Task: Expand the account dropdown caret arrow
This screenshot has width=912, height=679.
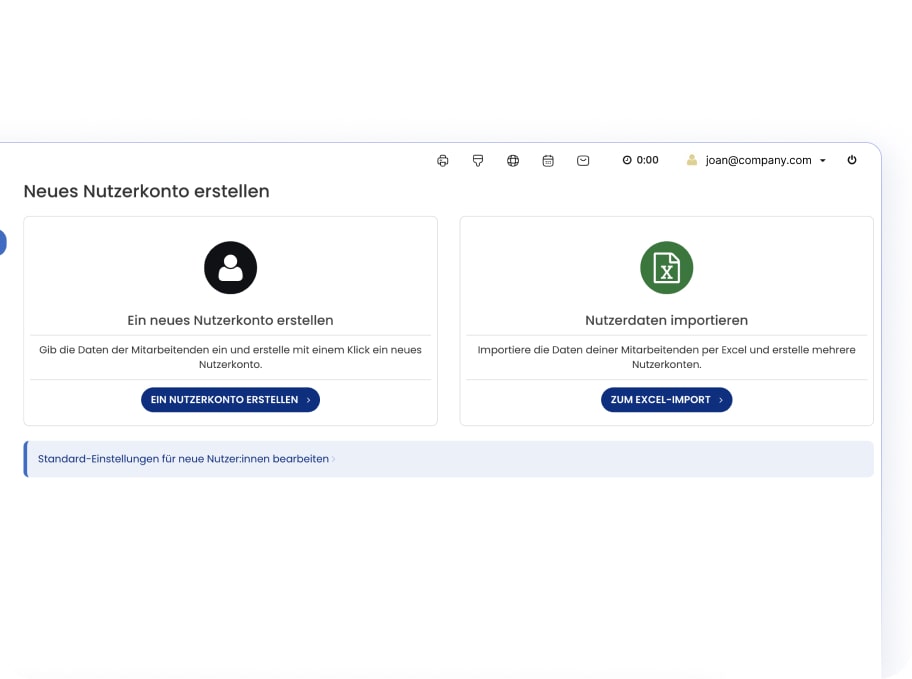Action: pos(823,161)
